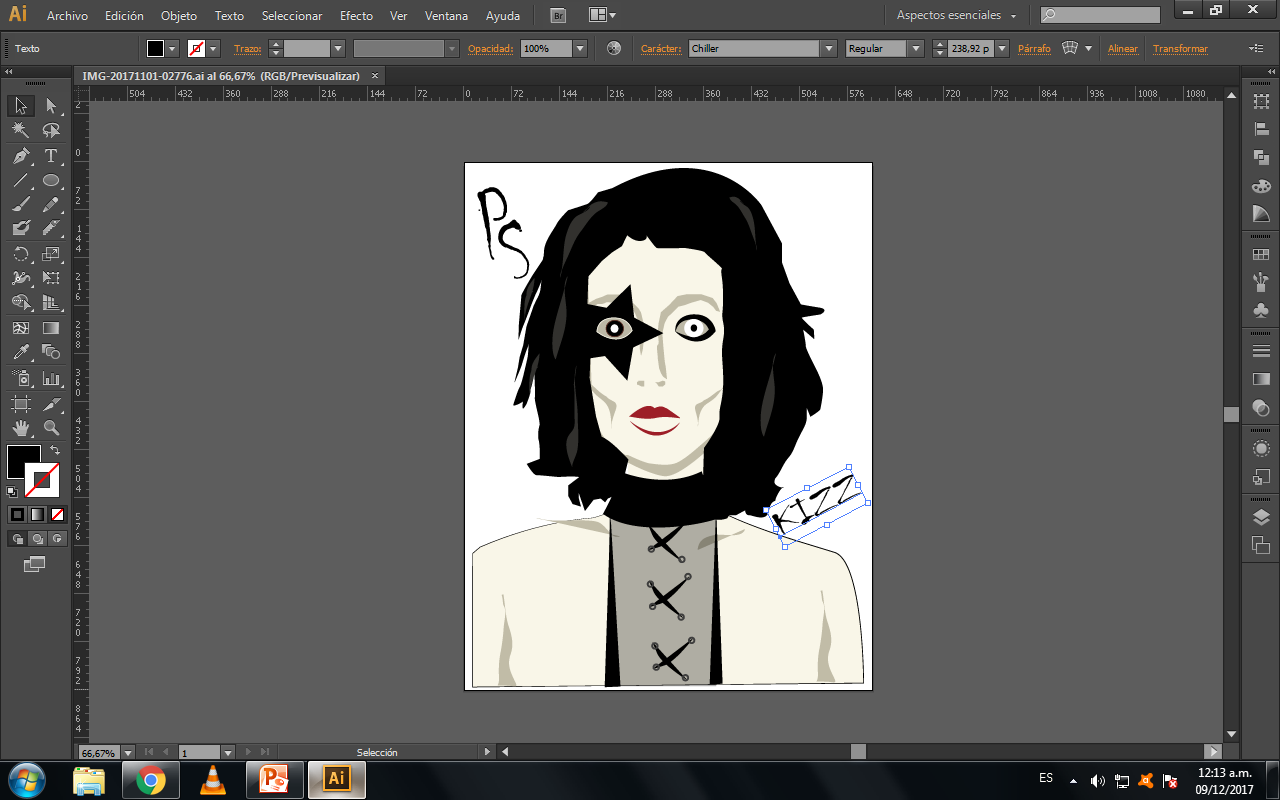Select the Ellipse tool

click(x=51, y=181)
